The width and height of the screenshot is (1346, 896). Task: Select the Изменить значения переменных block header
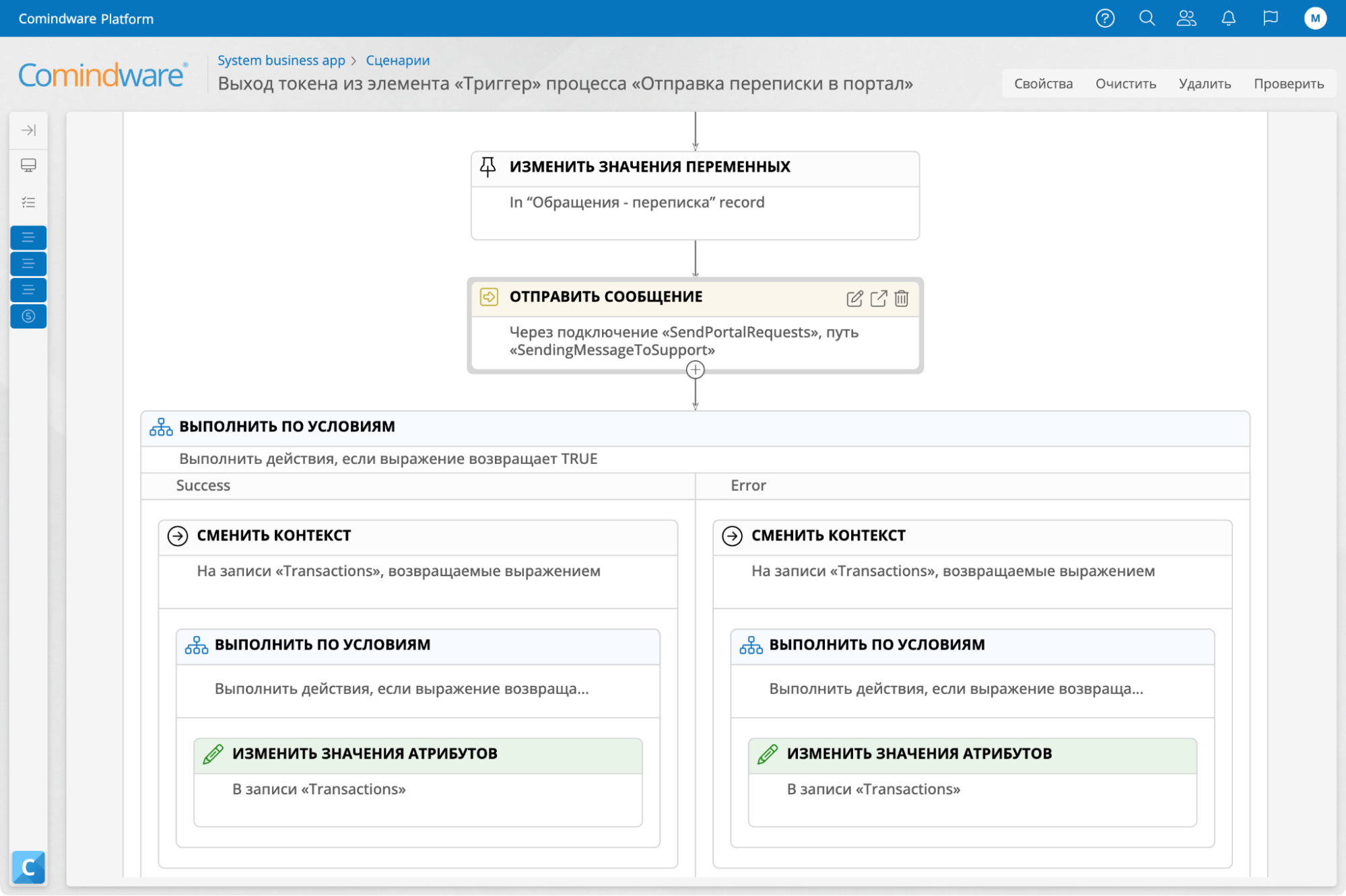(x=695, y=168)
